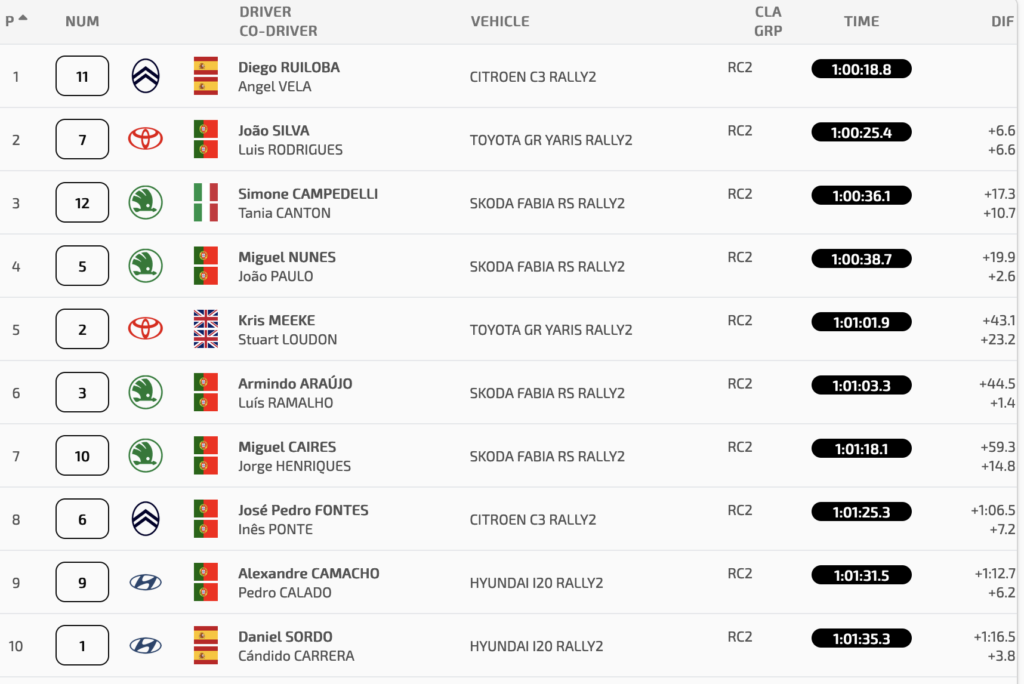Click the sort arrow on P column
The width and height of the screenshot is (1024, 684).
tap(23, 18)
